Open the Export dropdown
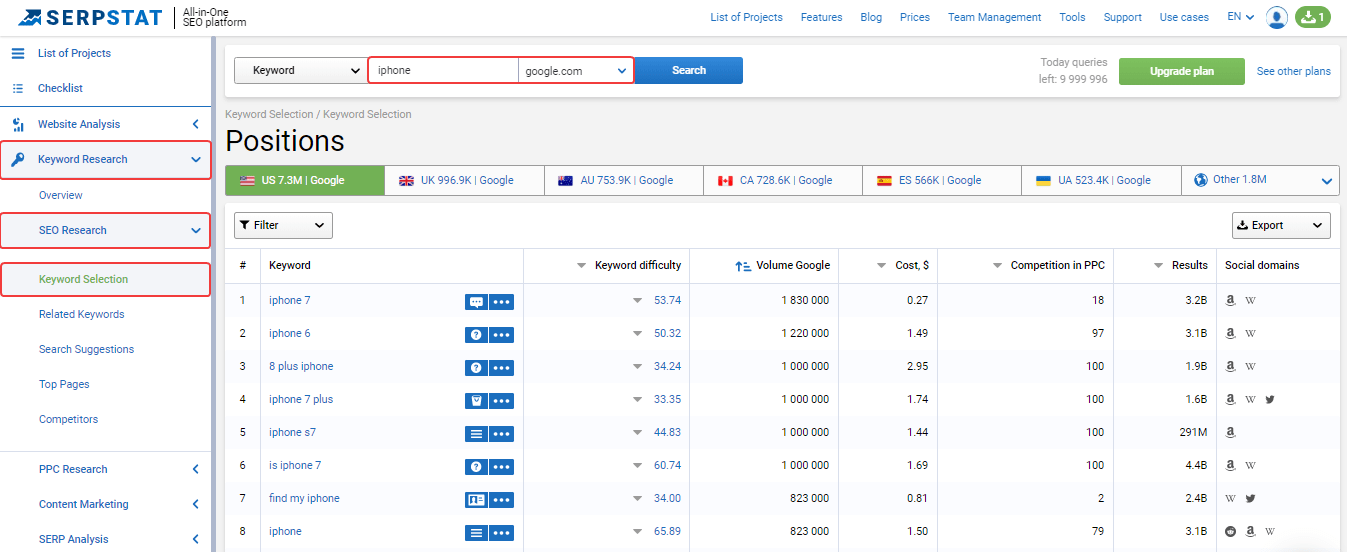1347x552 pixels. (1281, 225)
